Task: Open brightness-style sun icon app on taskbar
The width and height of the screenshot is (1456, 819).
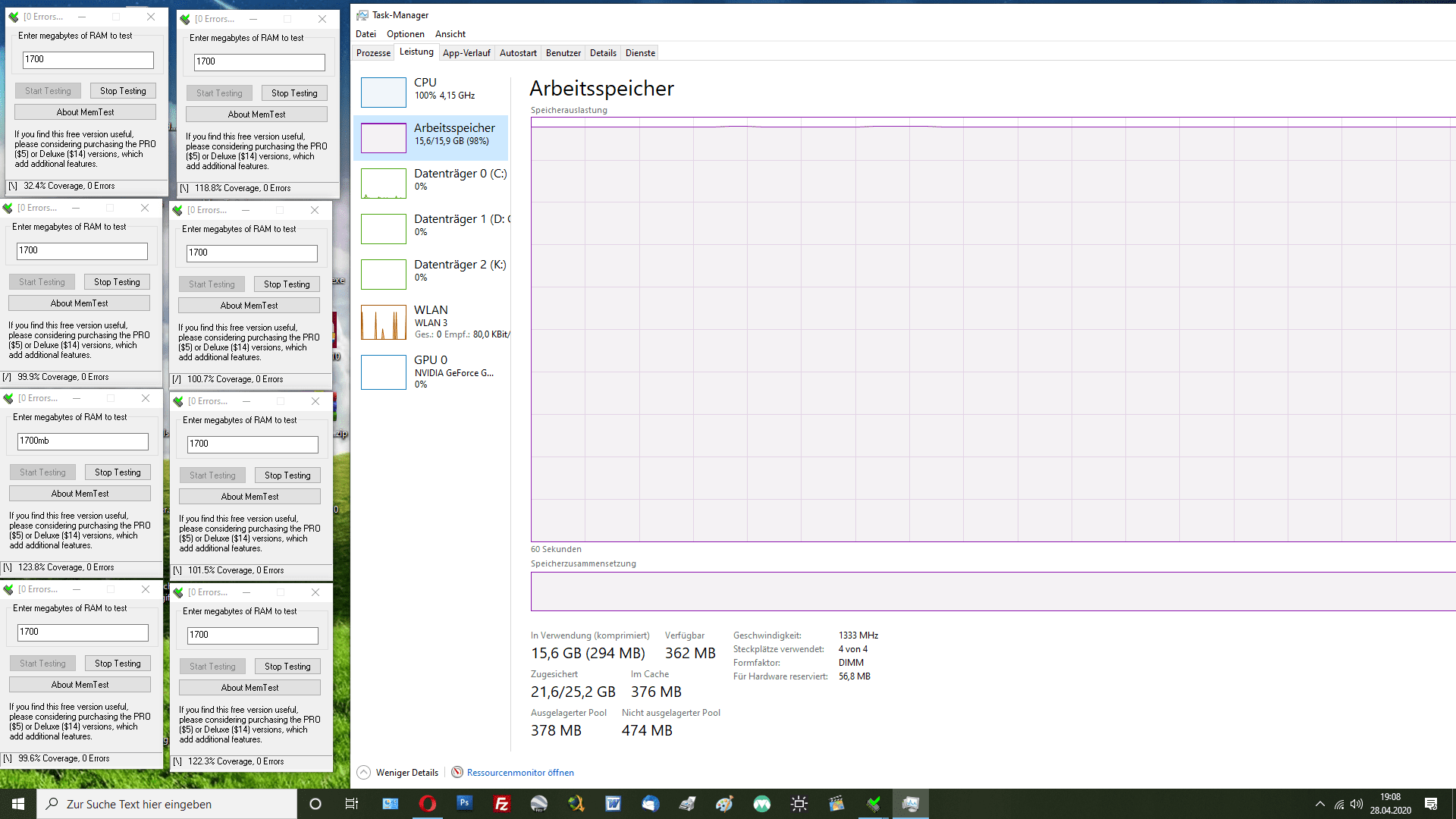Action: click(x=799, y=804)
